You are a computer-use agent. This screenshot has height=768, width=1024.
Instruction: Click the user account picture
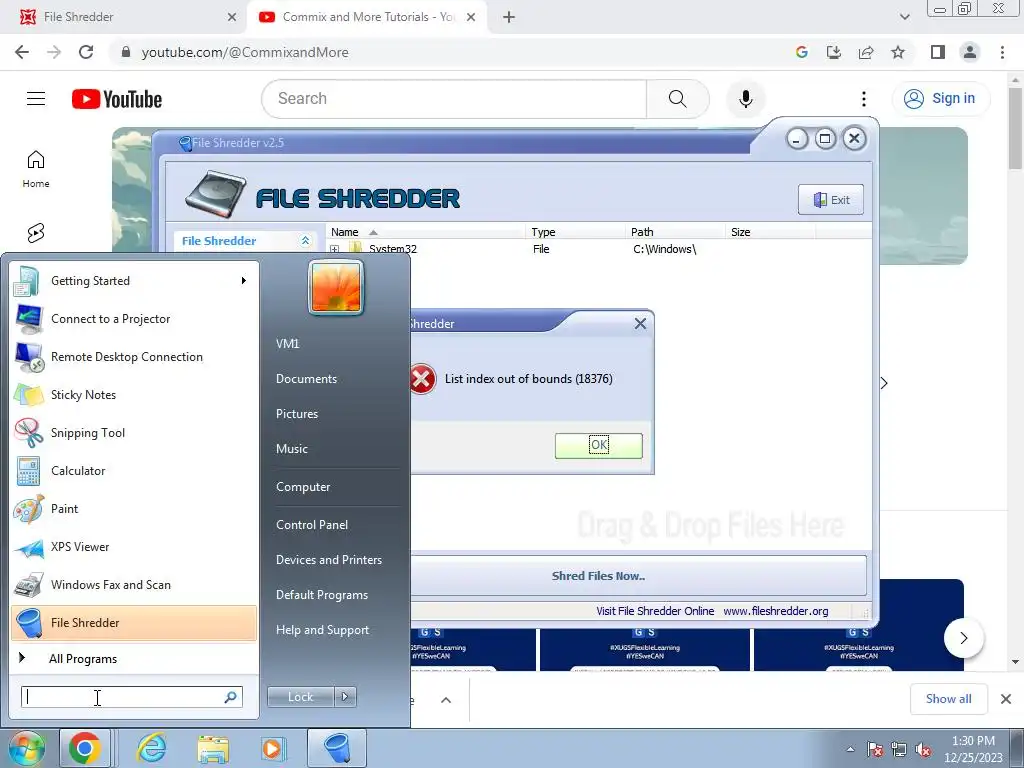pyautogui.click(x=336, y=287)
